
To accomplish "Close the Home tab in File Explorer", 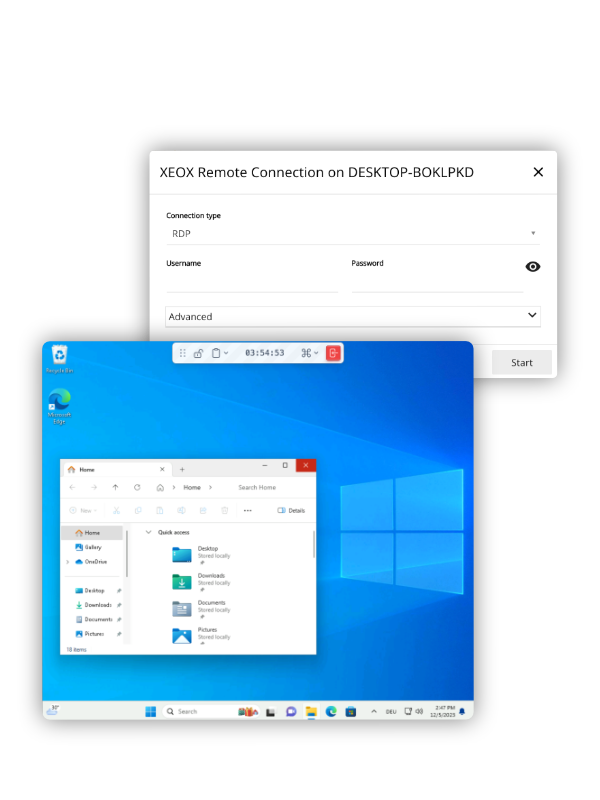I will (162, 469).
